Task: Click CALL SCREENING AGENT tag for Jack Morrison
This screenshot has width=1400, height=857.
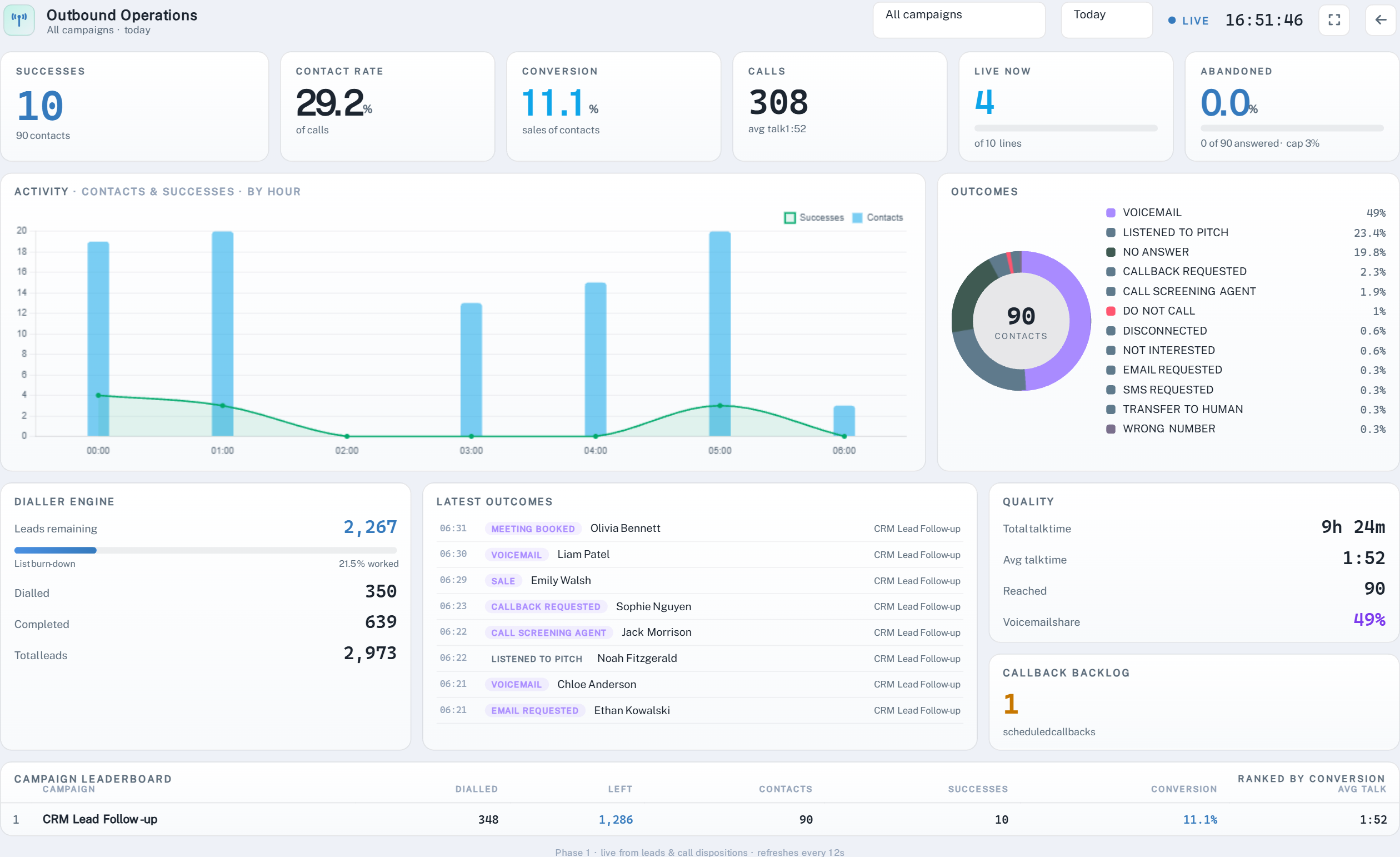Action: tap(548, 632)
